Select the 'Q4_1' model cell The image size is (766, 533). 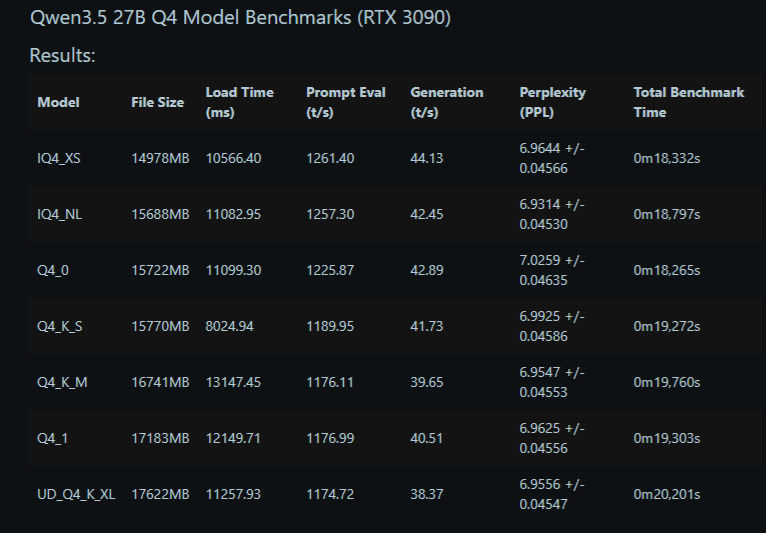[52, 438]
